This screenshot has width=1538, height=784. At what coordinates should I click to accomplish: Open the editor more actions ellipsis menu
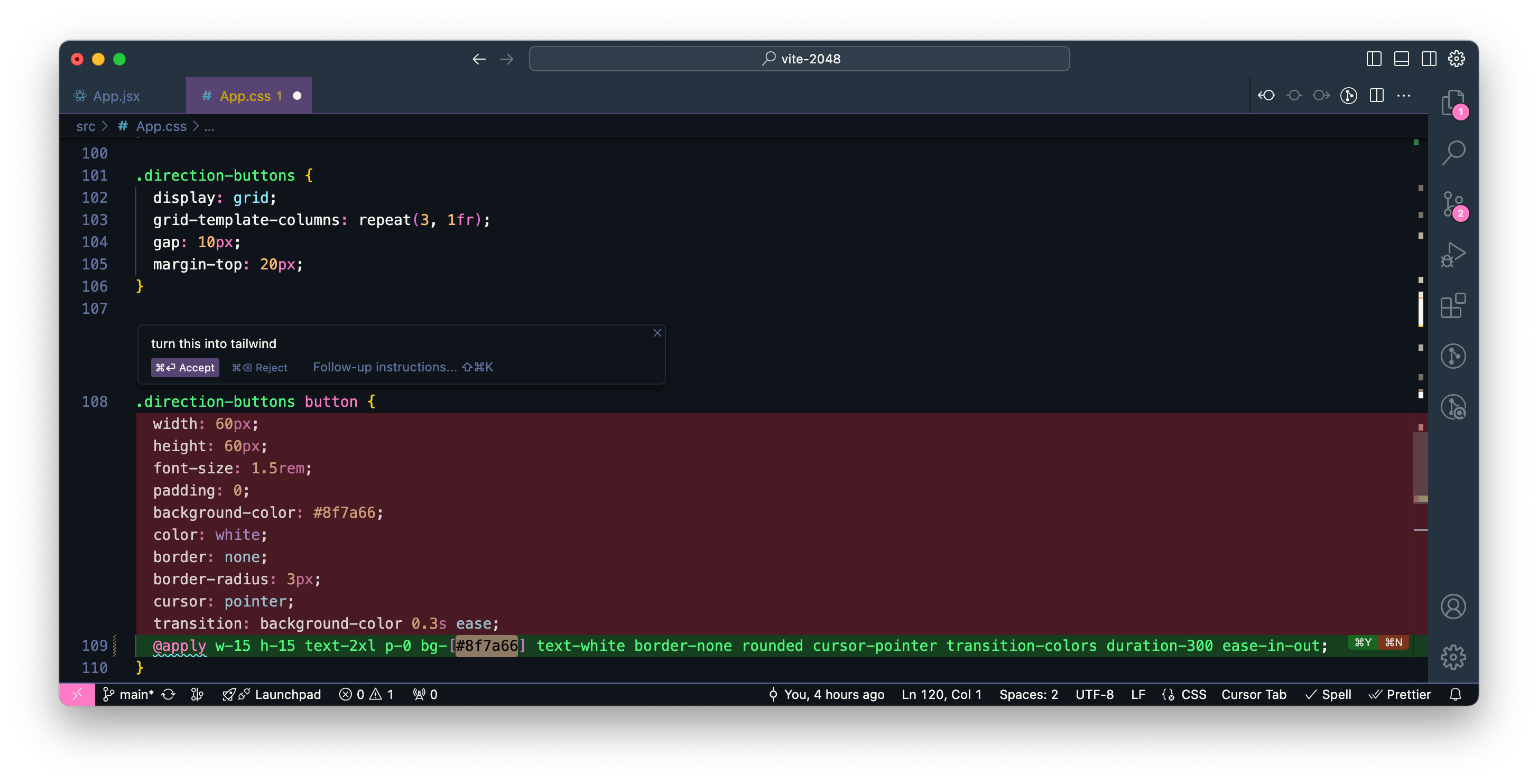[x=1404, y=96]
